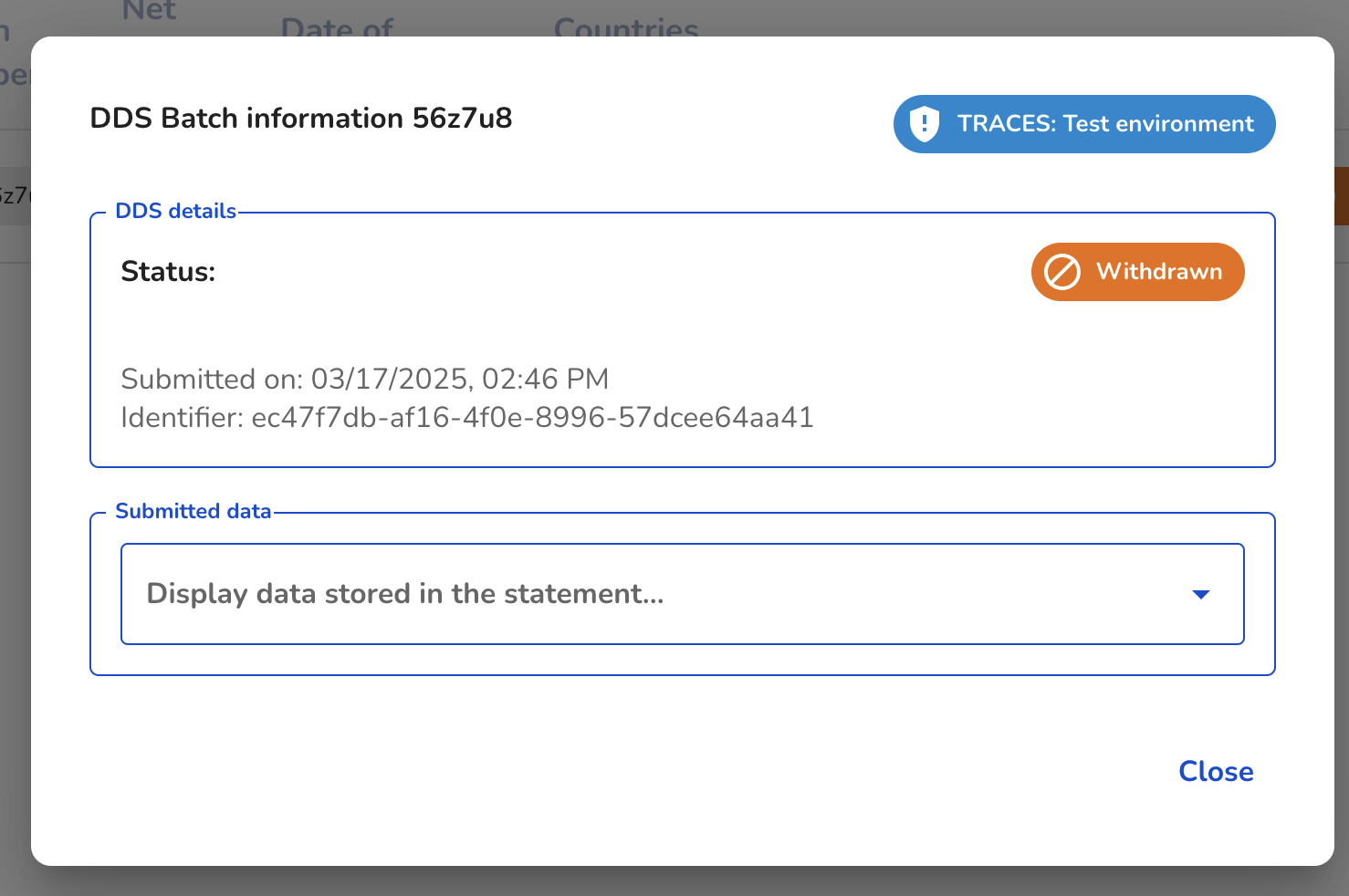Screen dimensions: 1349x896
Task: Click the shield icon in TRACES badge
Action: (925, 124)
